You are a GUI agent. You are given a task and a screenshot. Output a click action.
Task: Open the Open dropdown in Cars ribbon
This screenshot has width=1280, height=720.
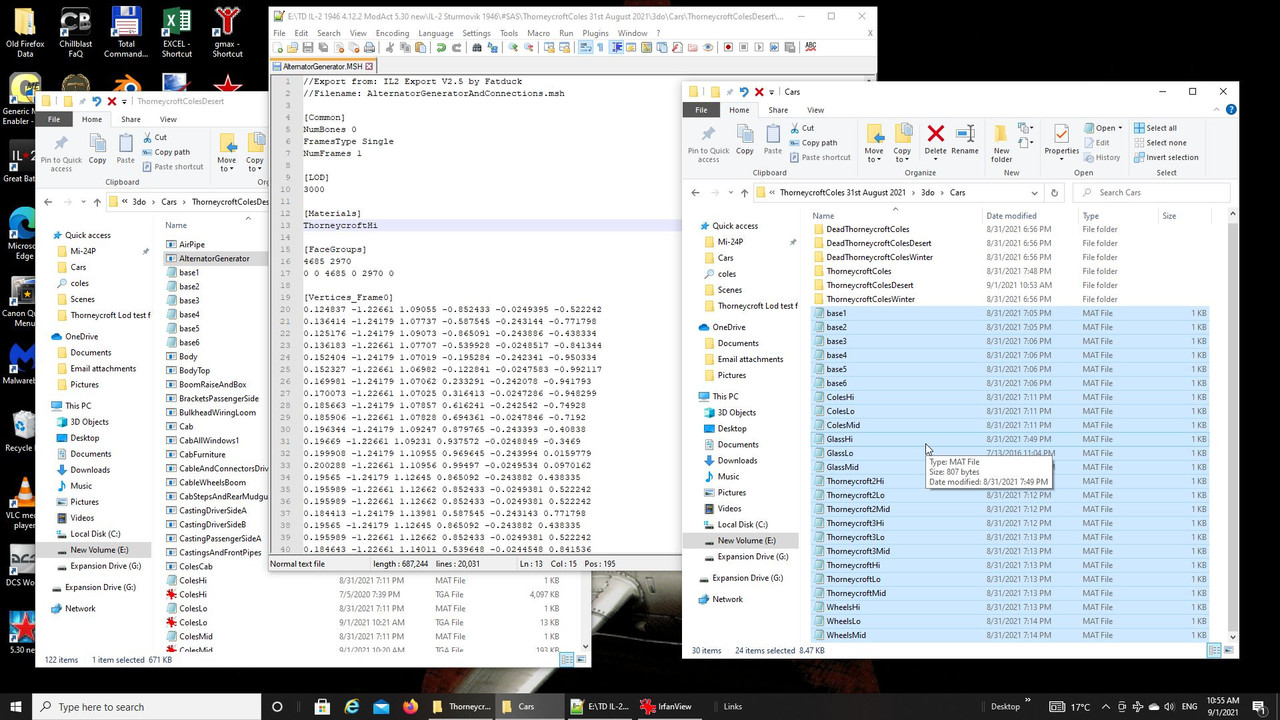click(x=1104, y=128)
